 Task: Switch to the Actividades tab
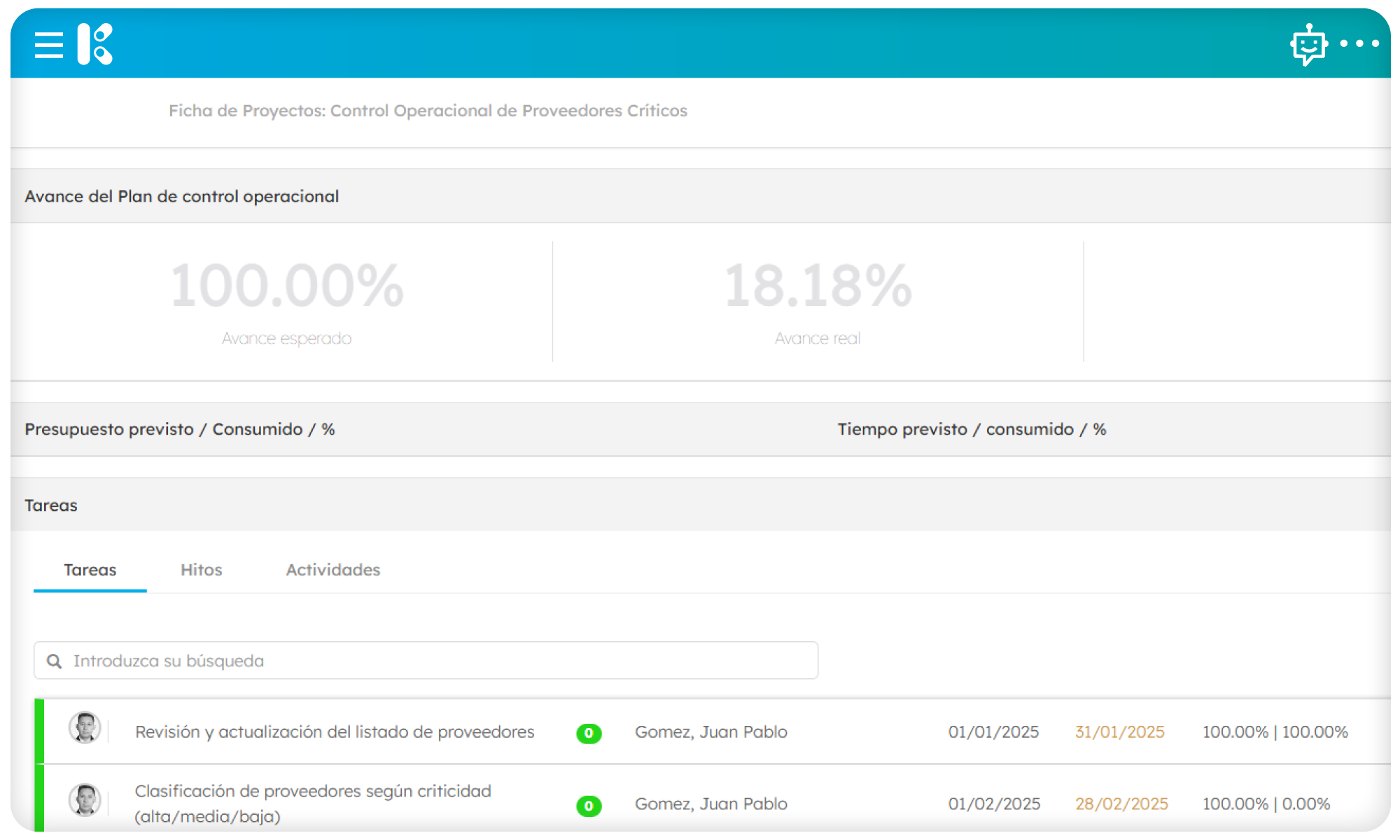click(x=333, y=570)
